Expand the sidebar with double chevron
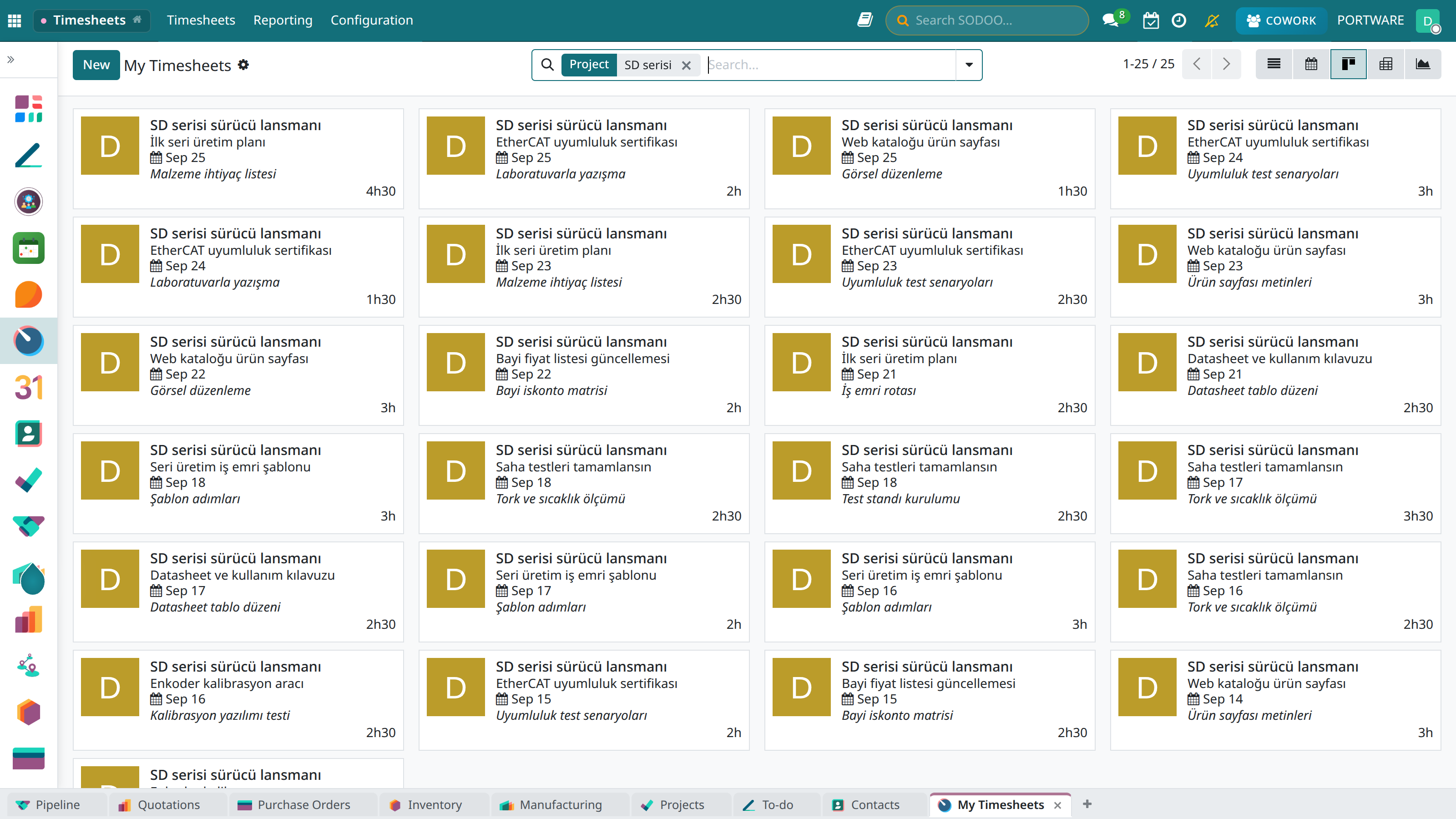This screenshot has height=819, width=1456. [11, 59]
